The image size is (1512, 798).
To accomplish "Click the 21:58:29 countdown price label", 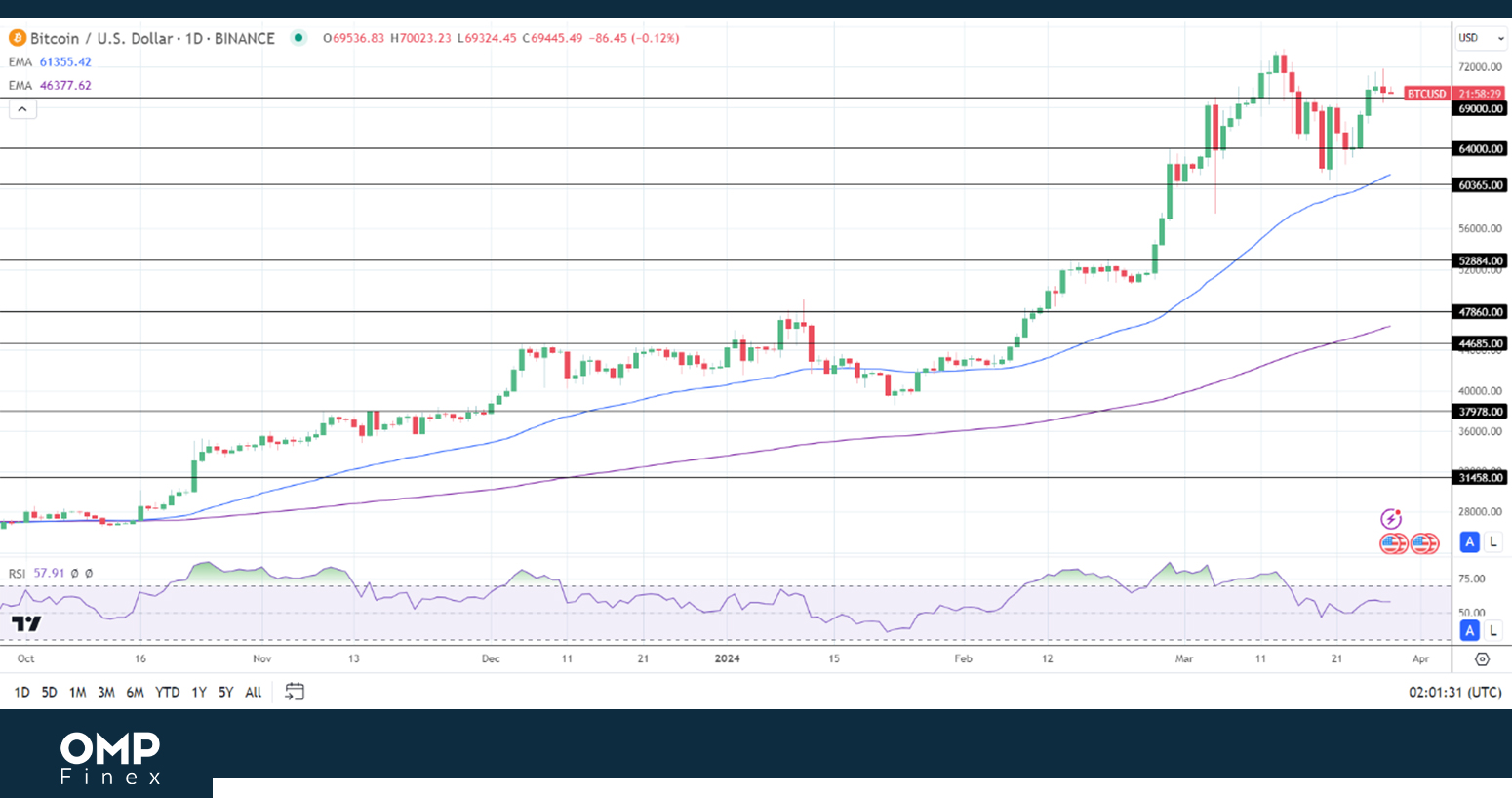I will point(1480,94).
